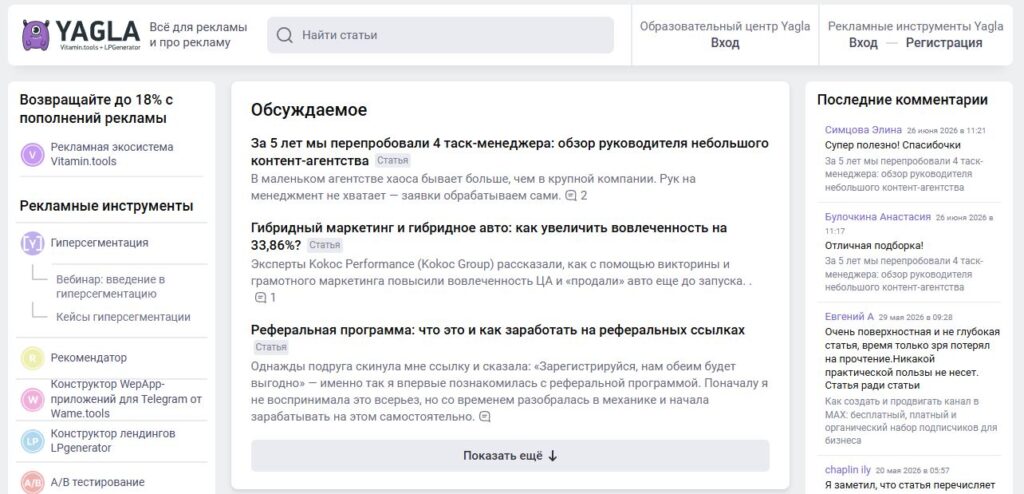Click the YAGLA wordmark text
Viewport: 1024px width, 494px height.
[98, 31]
